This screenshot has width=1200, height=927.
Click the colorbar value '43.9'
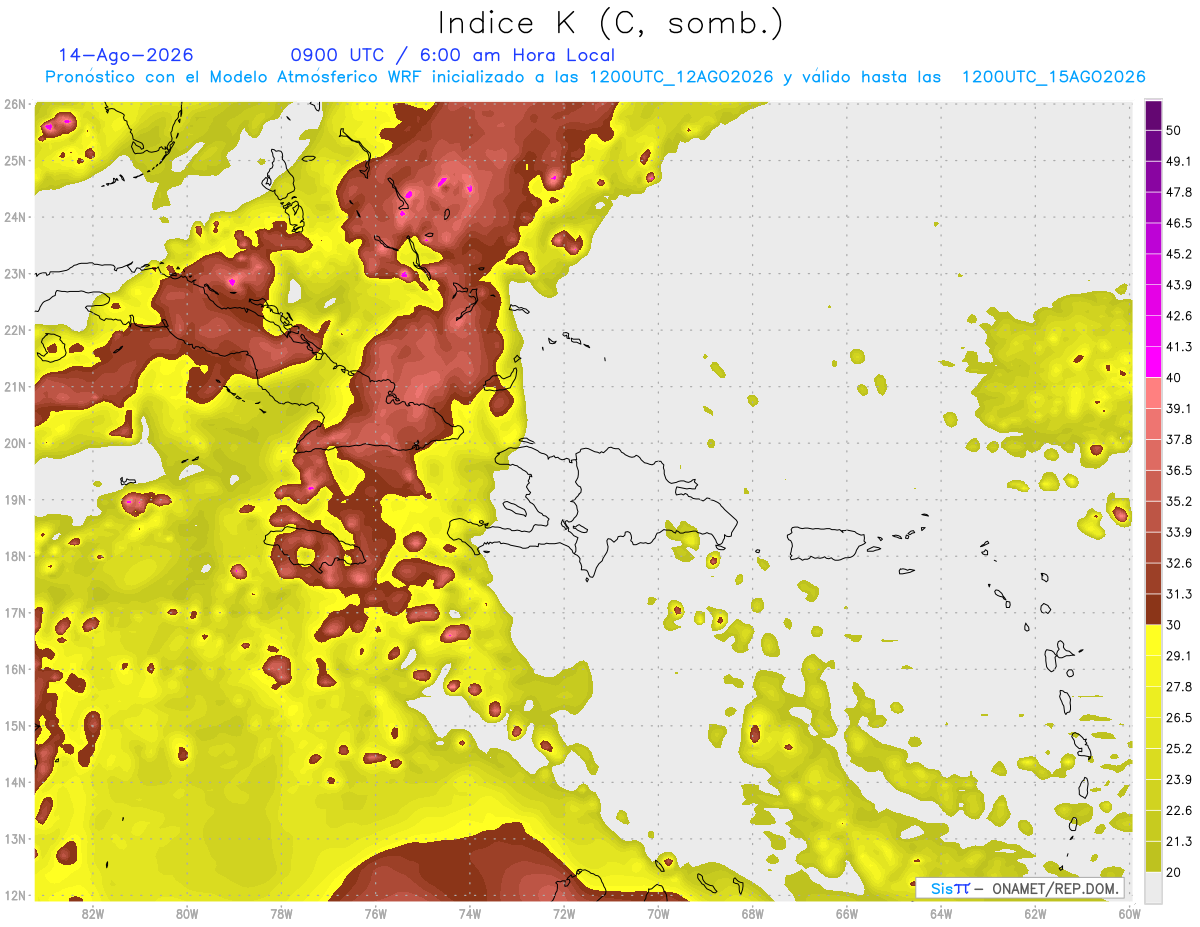pyautogui.click(x=1179, y=285)
